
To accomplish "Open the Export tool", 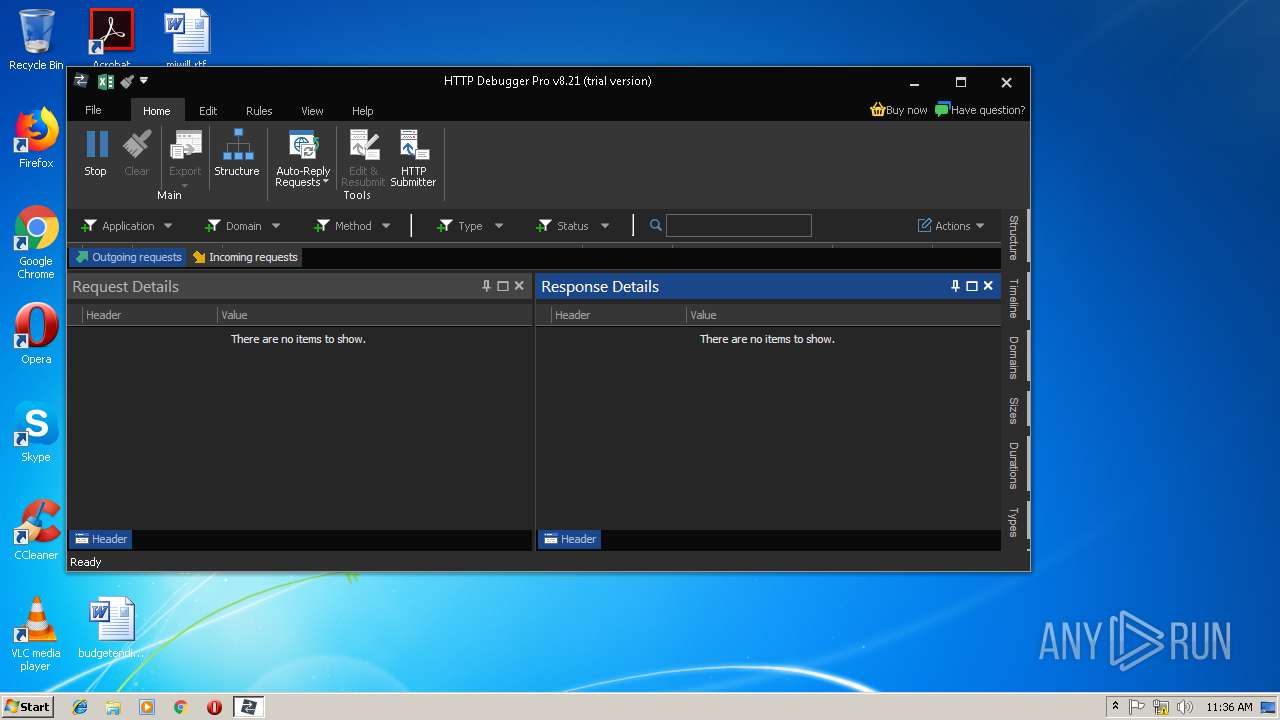I will [x=185, y=158].
